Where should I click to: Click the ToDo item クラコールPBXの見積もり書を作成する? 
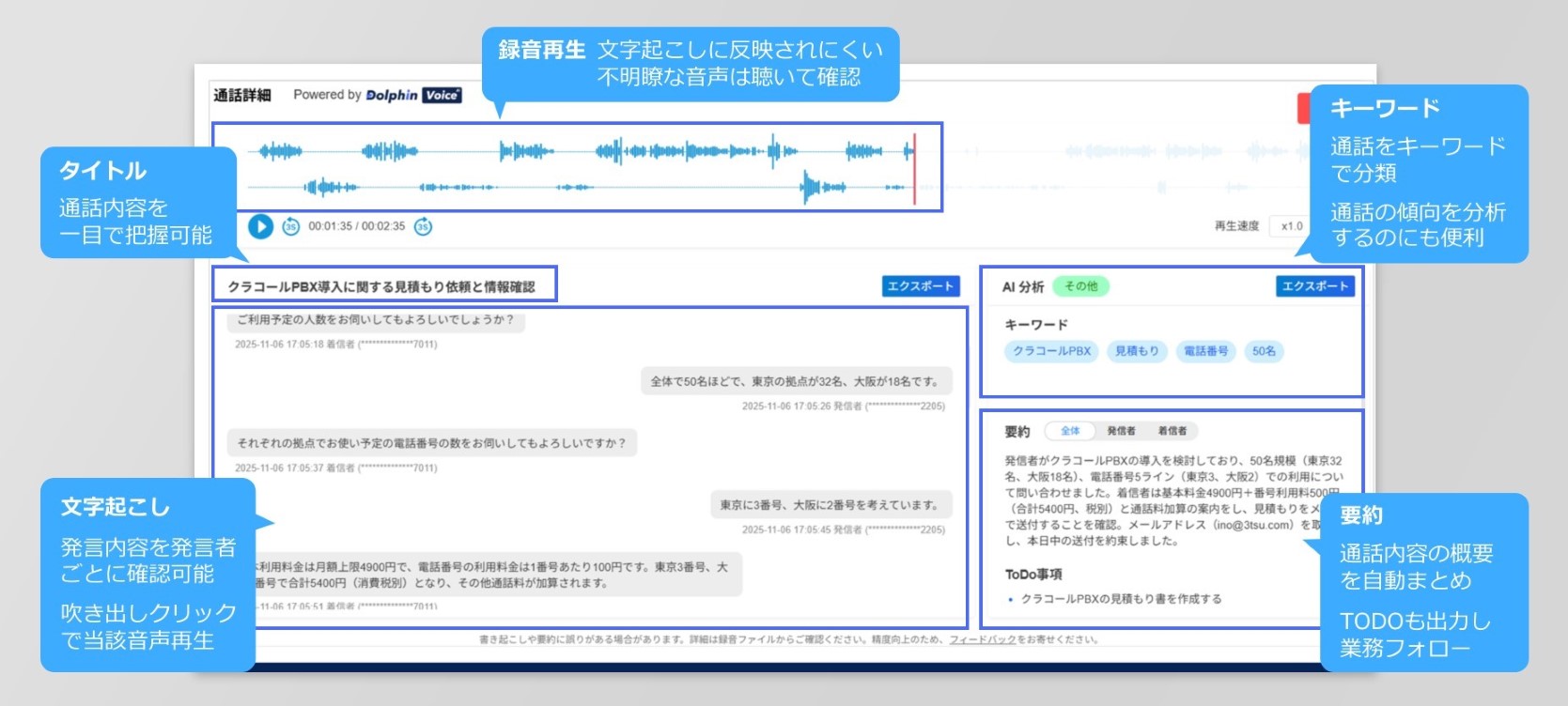1121,599
